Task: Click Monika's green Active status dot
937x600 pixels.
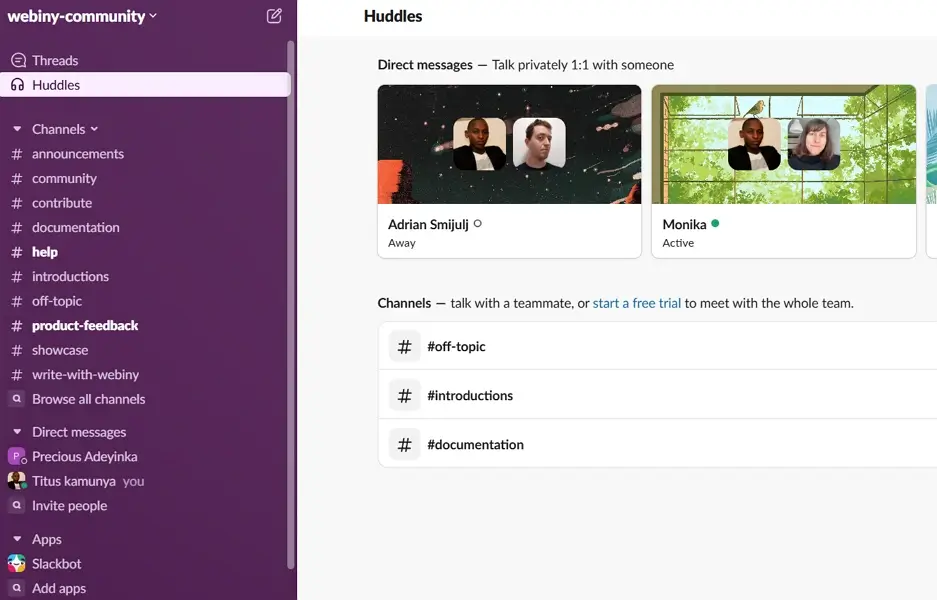Action: pyautogui.click(x=715, y=224)
